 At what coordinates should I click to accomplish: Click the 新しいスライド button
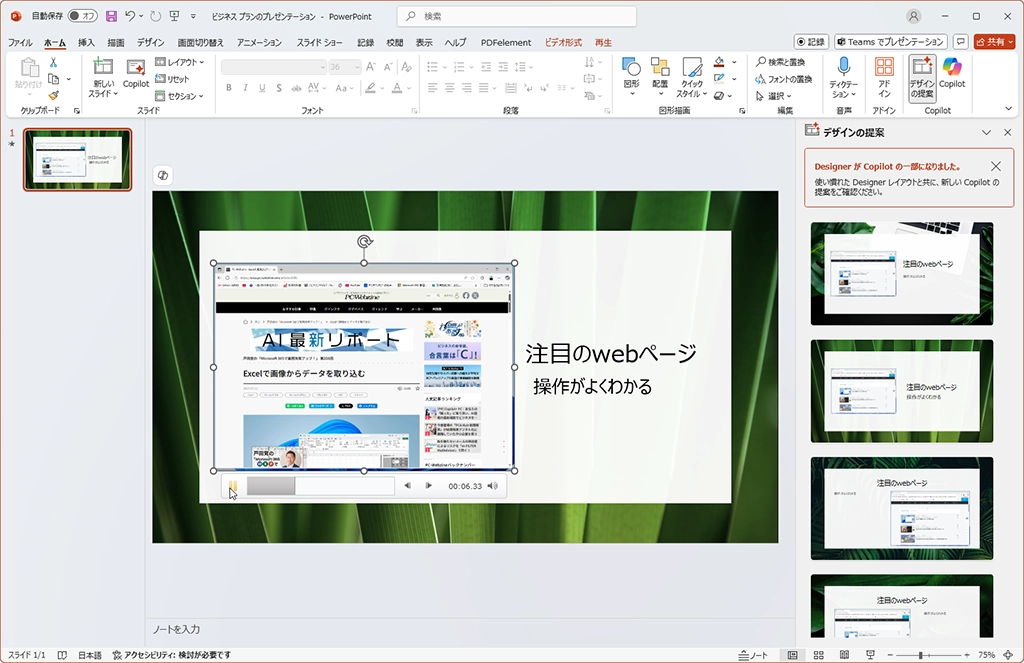tap(103, 78)
